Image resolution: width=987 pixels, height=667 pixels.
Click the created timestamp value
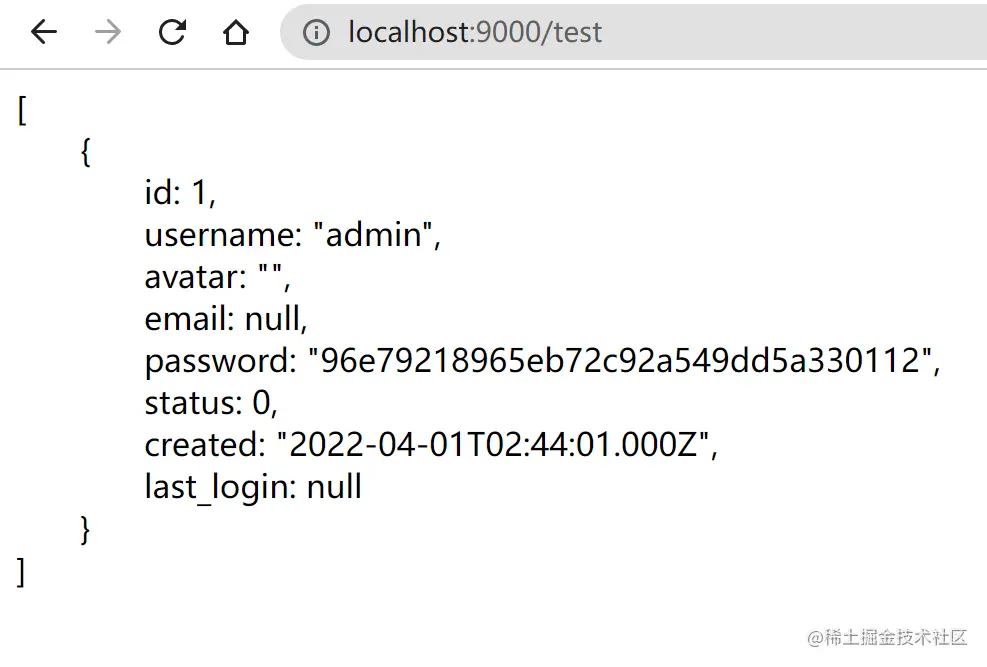point(496,446)
